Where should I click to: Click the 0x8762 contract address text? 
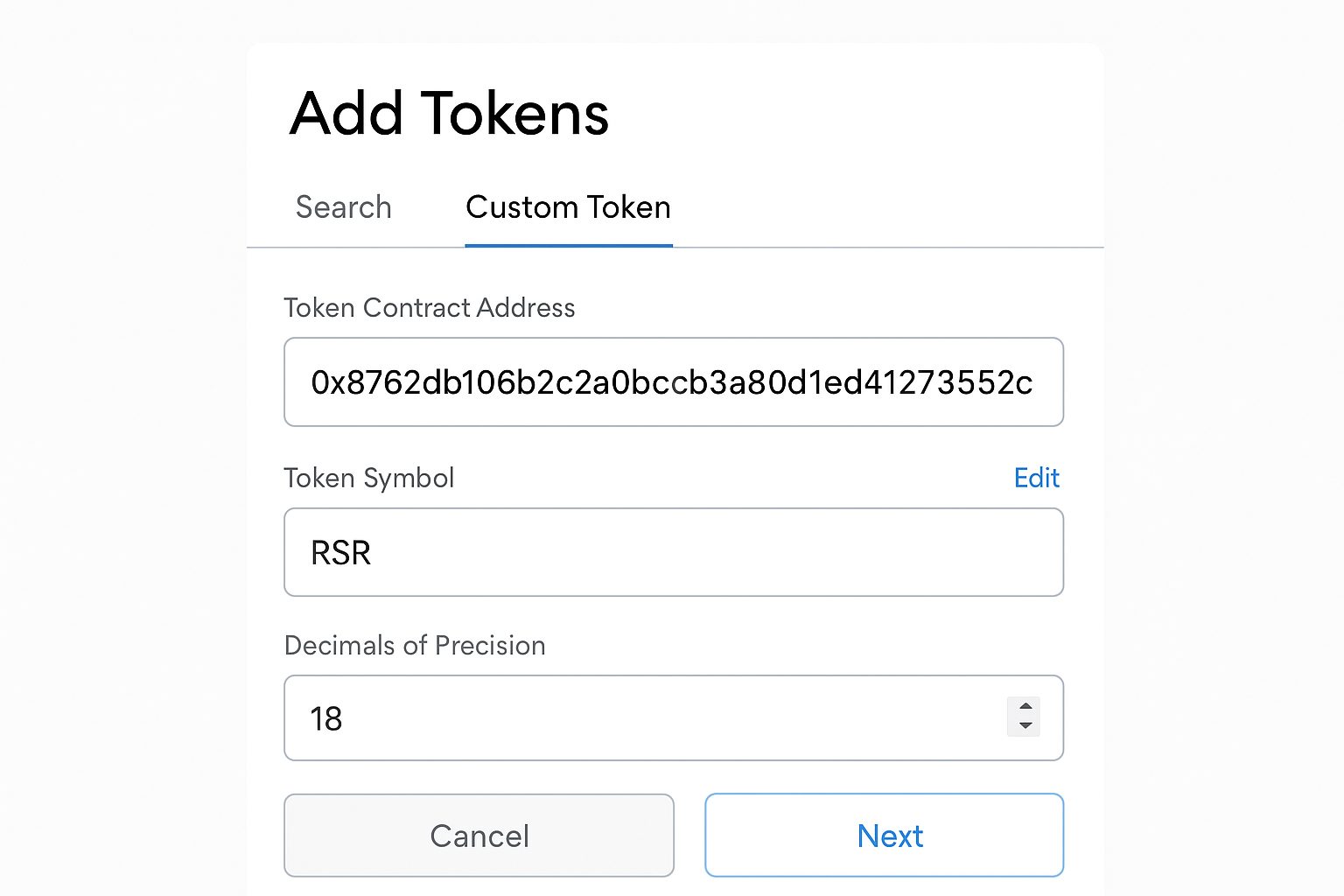671,382
